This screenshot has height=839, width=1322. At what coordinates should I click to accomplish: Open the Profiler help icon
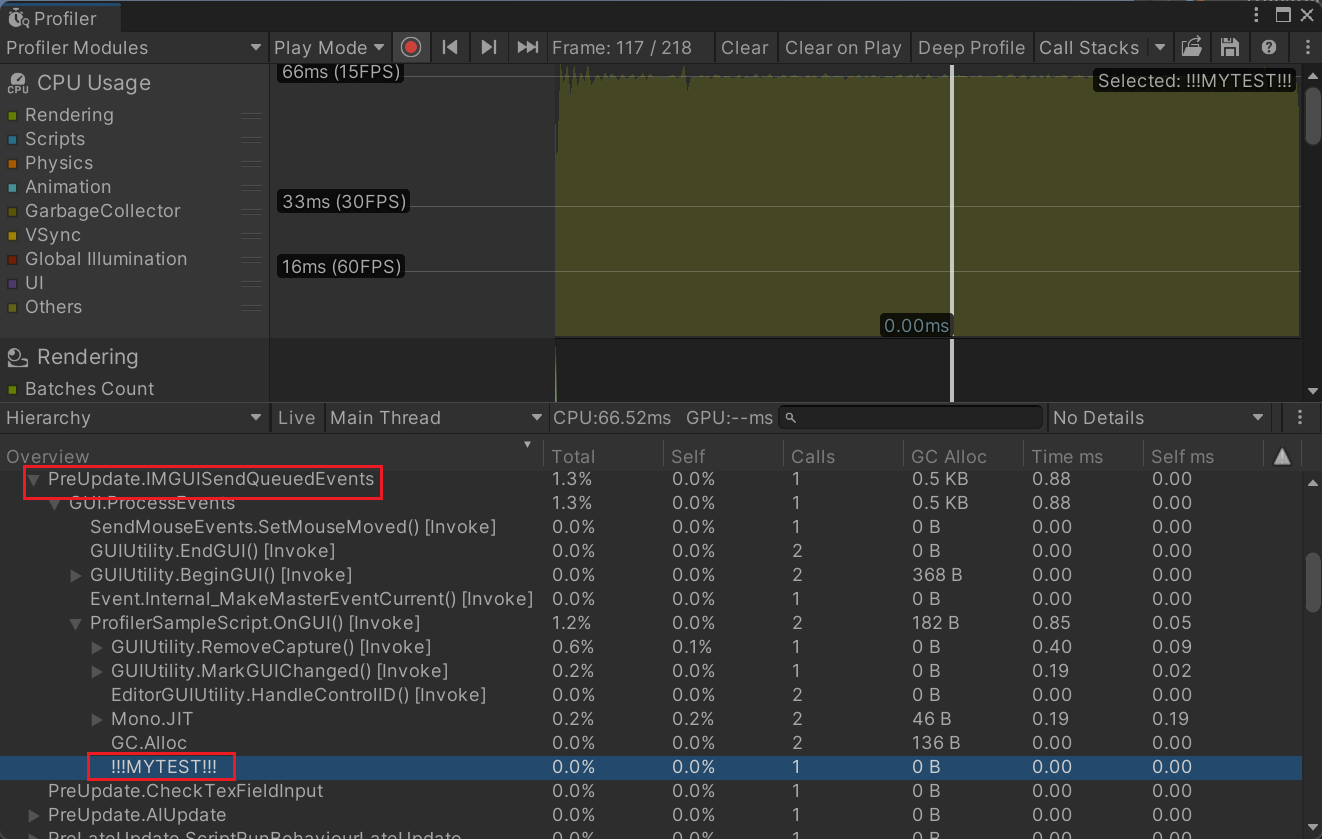click(1269, 47)
